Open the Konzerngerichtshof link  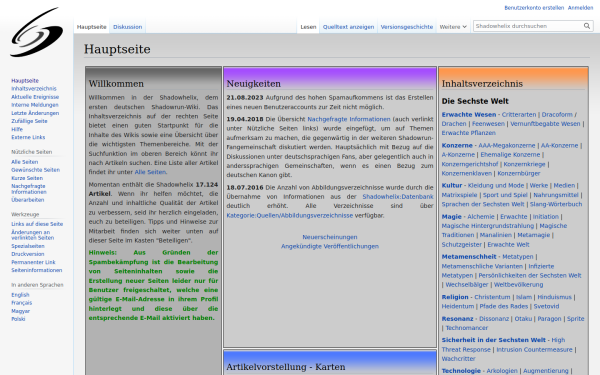[x=470, y=164]
